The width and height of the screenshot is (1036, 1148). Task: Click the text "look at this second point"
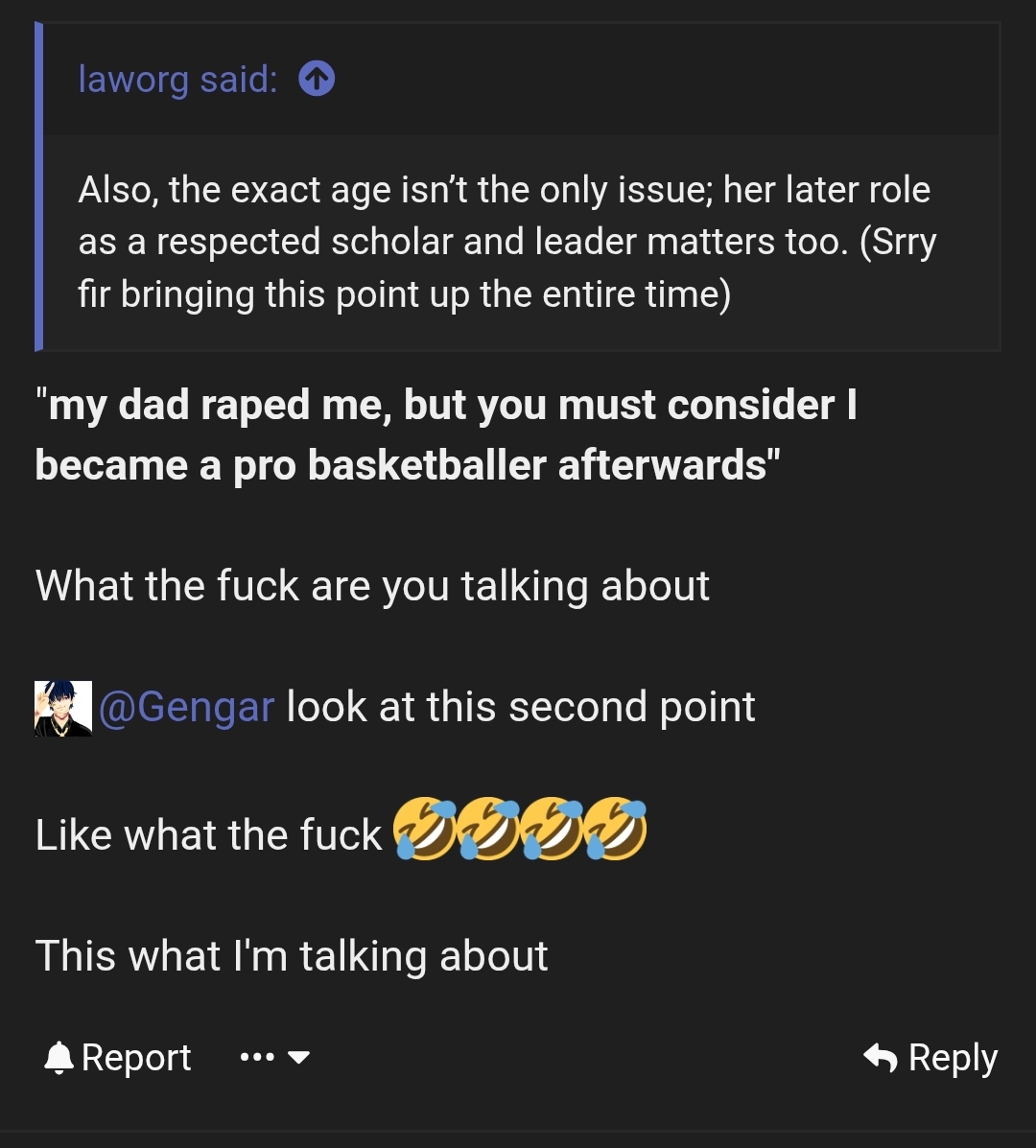521,707
